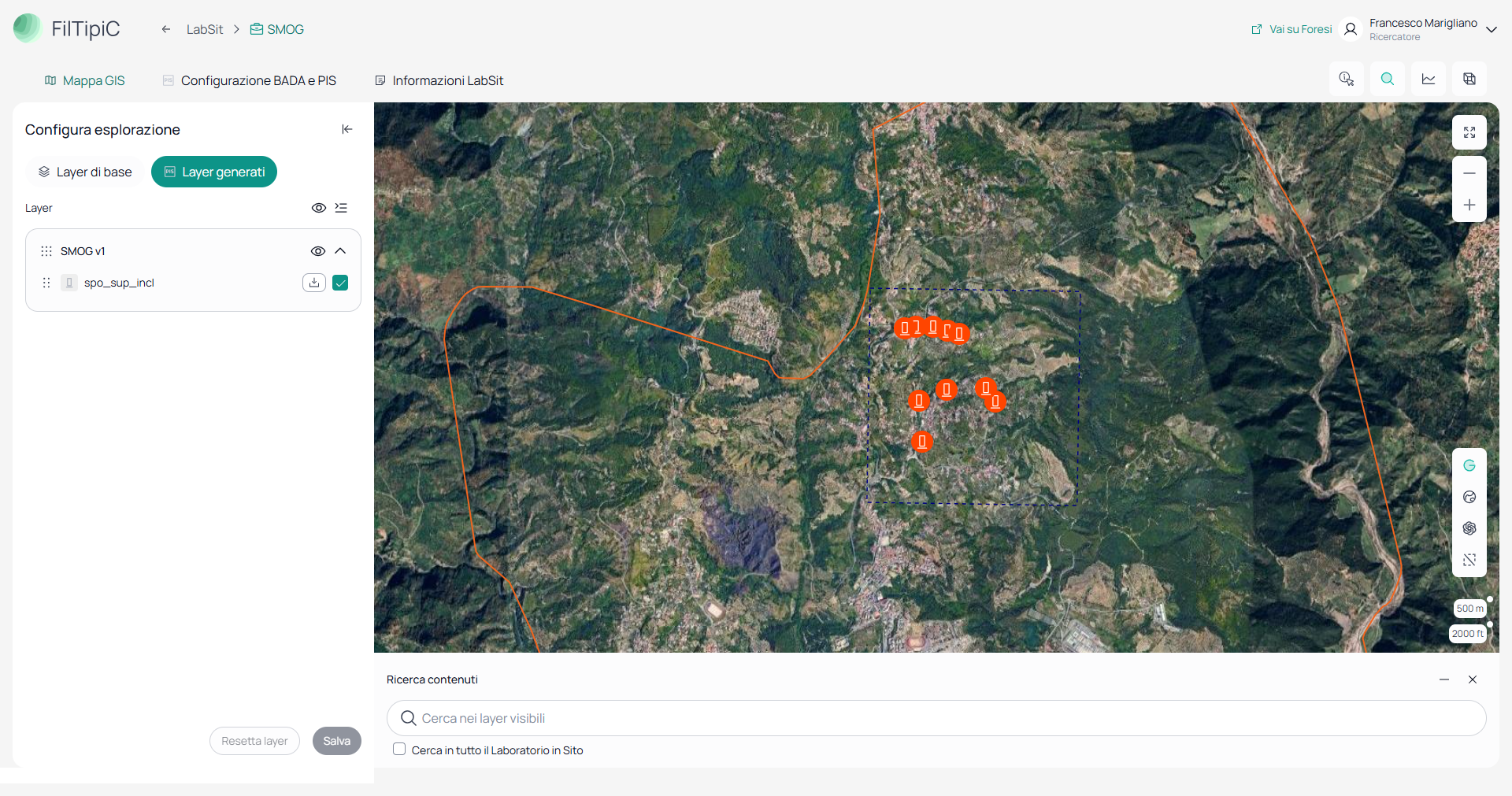Image resolution: width=1512 pixels, height=796 pixels.
Task: Enable Cerca in tutto il Laboratorio in Sito
Action: tap(399, 750)
